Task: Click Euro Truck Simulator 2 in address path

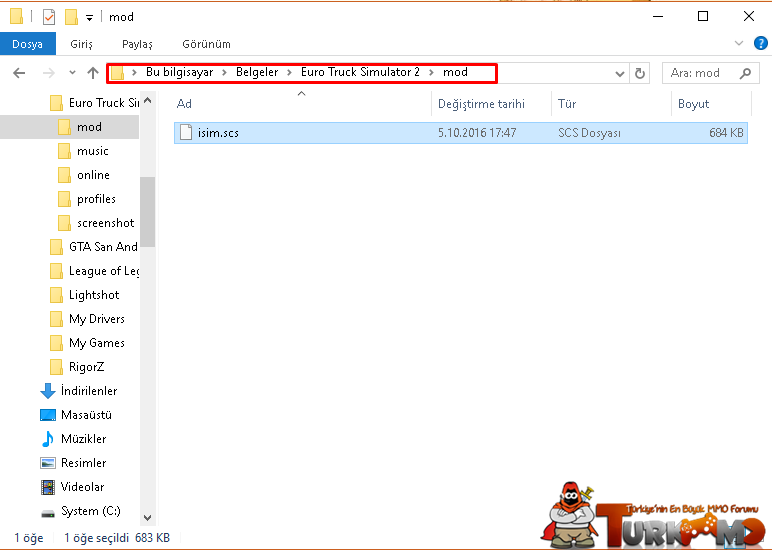Action: point(360,72)
